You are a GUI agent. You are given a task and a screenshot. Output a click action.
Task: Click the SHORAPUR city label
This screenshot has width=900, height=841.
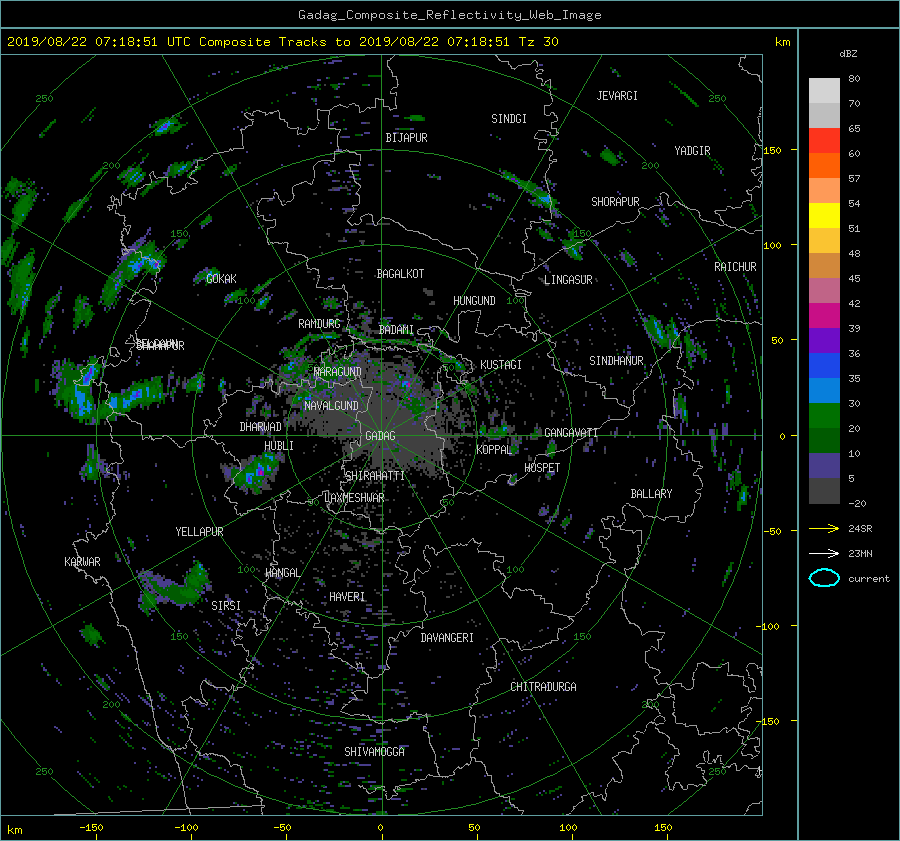(615, 202)
